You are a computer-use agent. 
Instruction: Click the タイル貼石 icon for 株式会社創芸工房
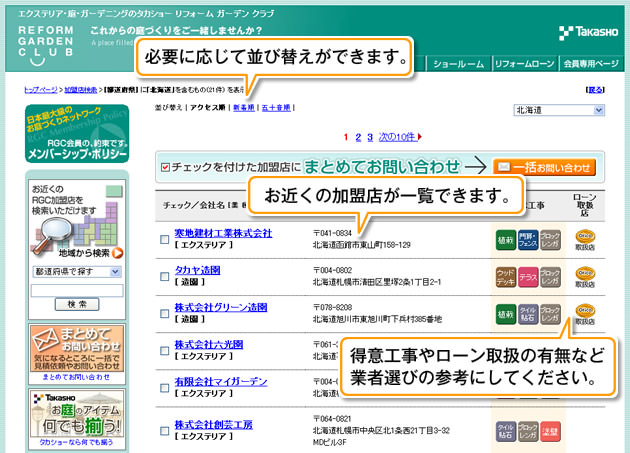point(505,431)
